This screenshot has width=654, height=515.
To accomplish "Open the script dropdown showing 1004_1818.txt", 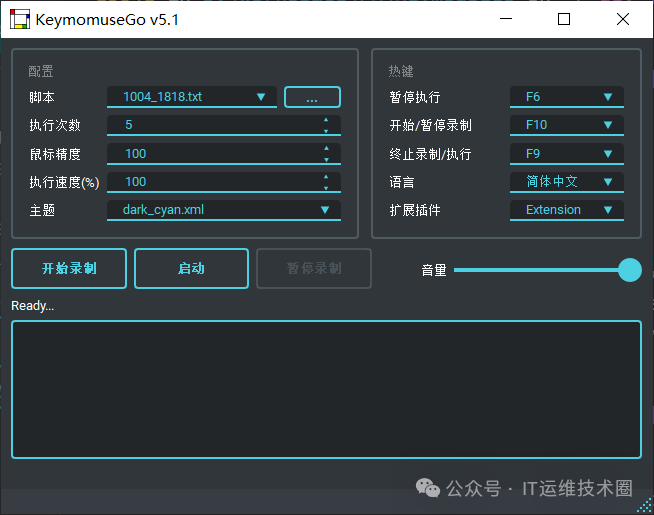I will pos(192,97).
